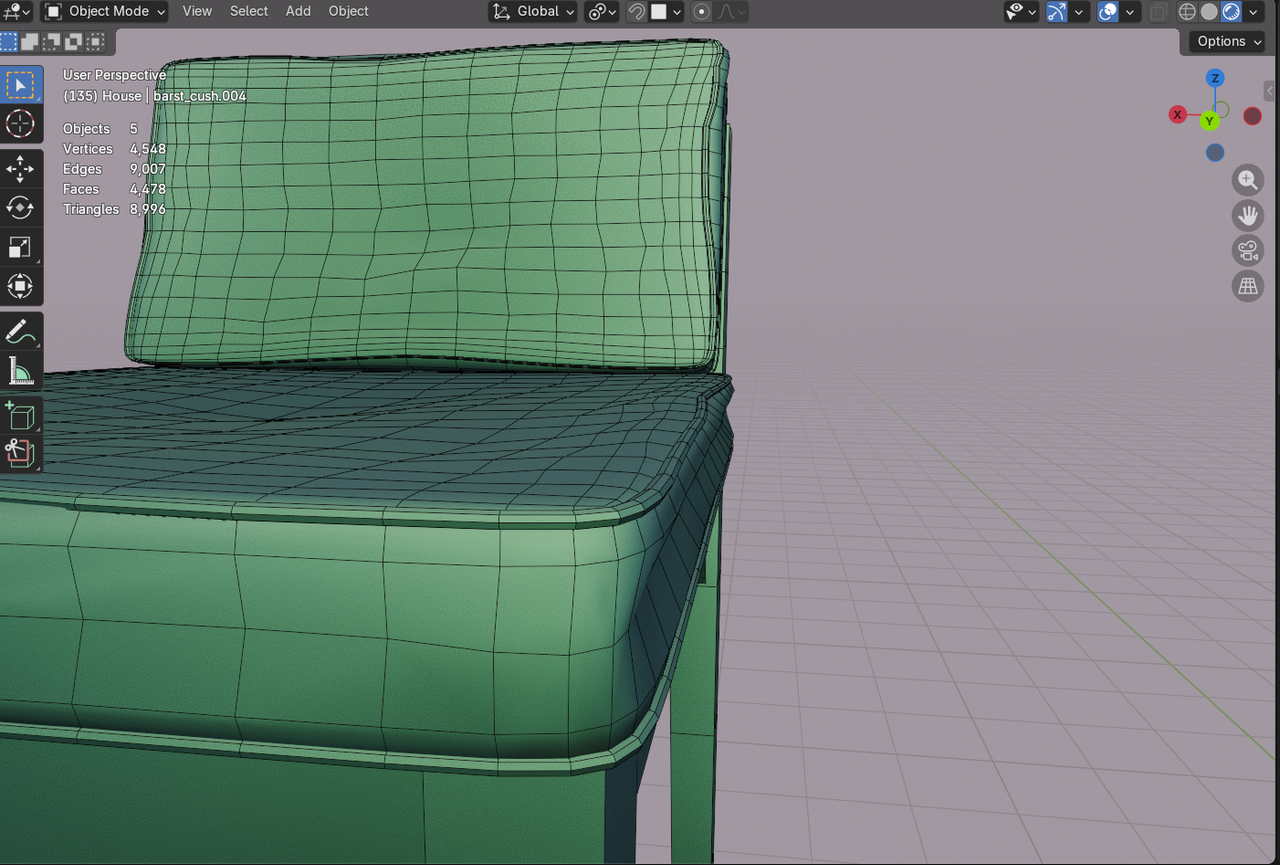Open the editor type selector
Viewport: 1280px width, 865px height.
pos(17,11)
